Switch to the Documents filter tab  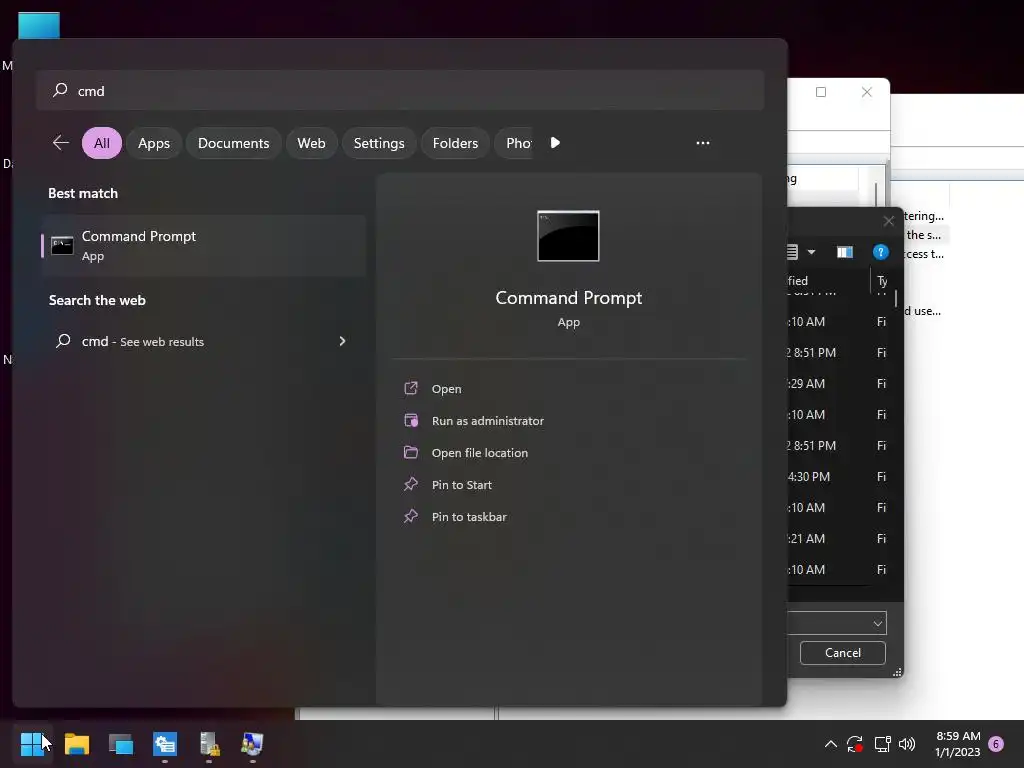(233, 143)
